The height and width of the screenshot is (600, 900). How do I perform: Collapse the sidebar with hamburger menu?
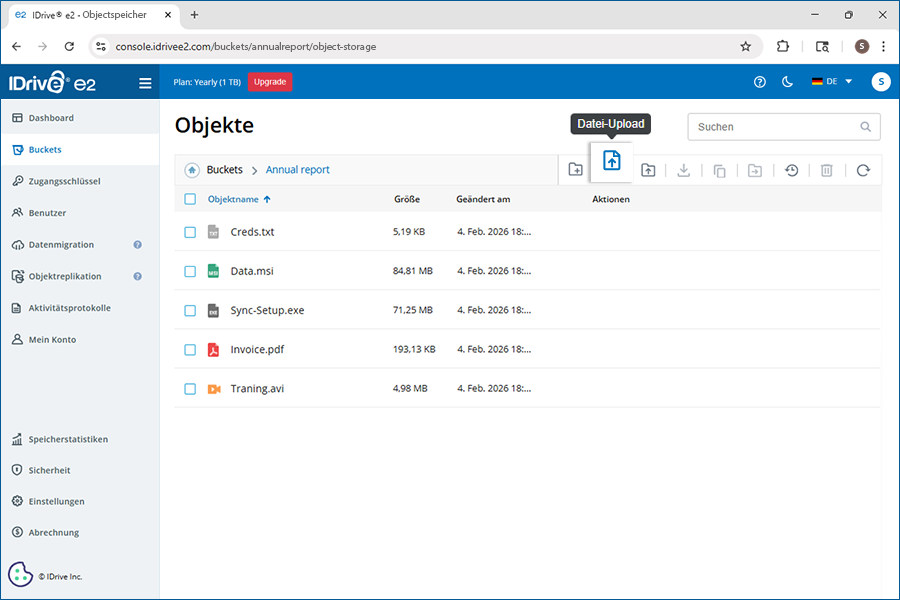145,83
